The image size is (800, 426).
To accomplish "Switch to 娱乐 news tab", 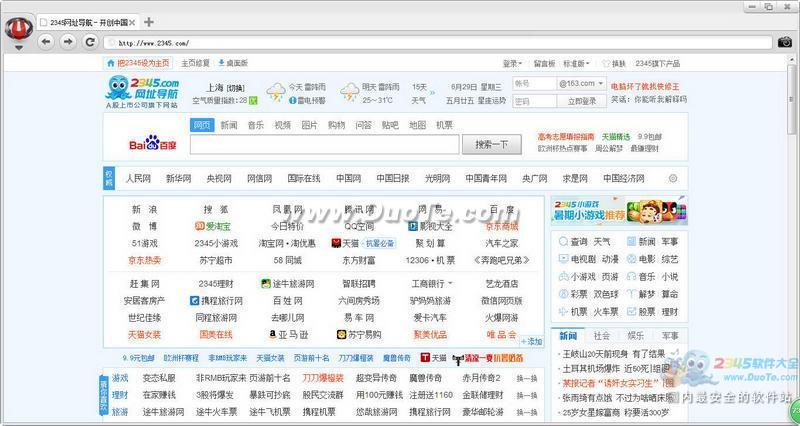I will [636, 336].
